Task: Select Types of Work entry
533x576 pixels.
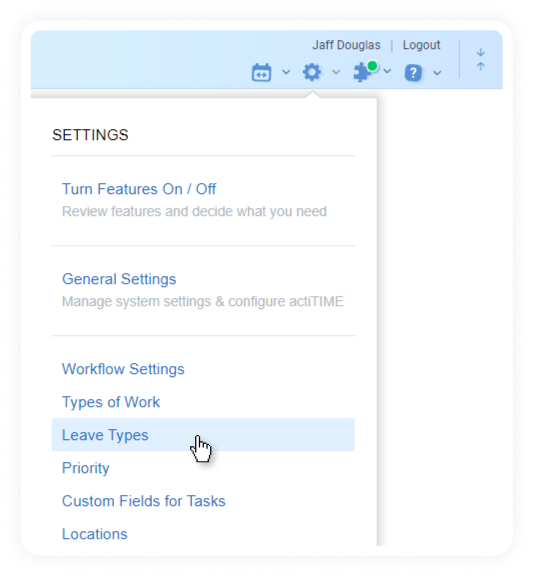Action: pyautogui.click(x=111, y=402)
